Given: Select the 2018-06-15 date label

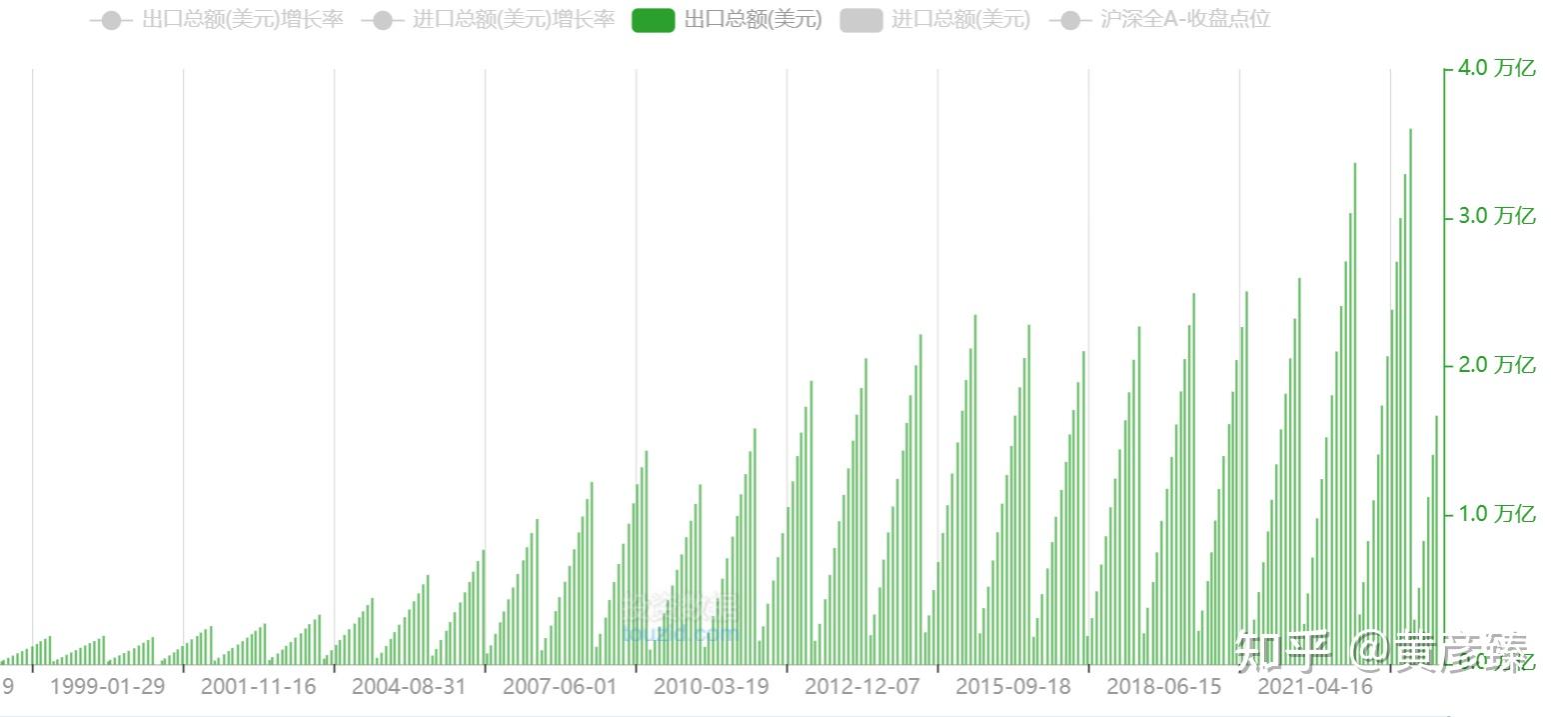Looking at the screenshot, I should [x=1163, y=687].
